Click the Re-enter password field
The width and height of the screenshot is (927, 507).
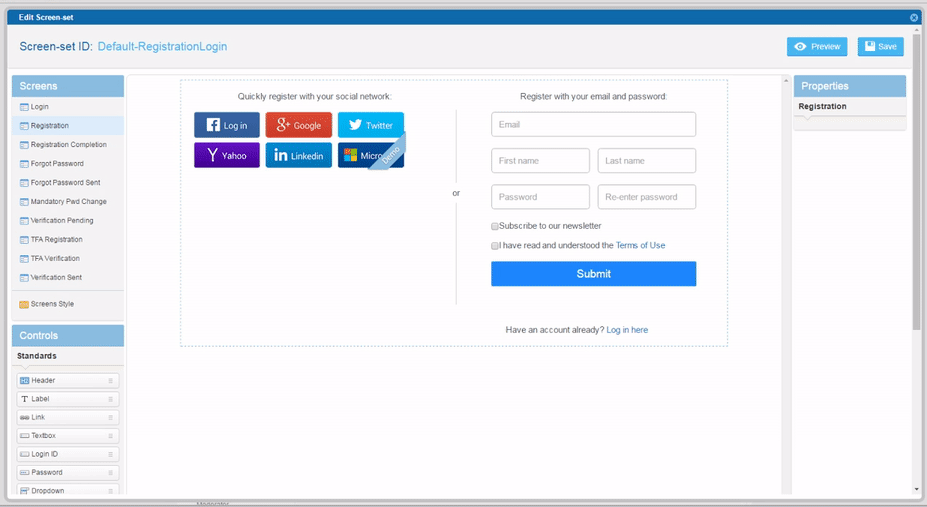pyautogui.click(x=646, y=197)
